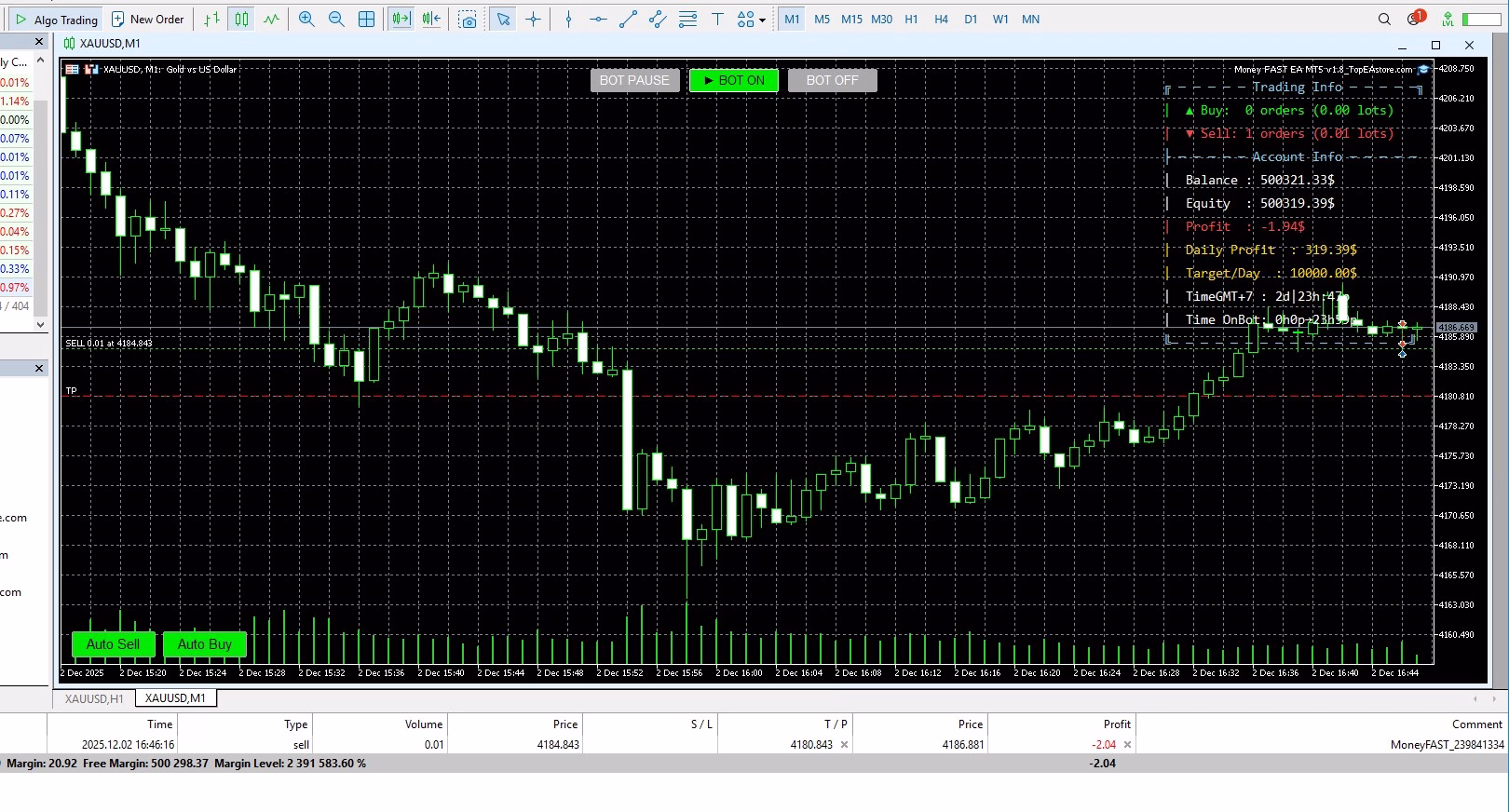Select the trendline drawing tool
The height and width of the screenshot is (812, 1509).
(628, 20)
